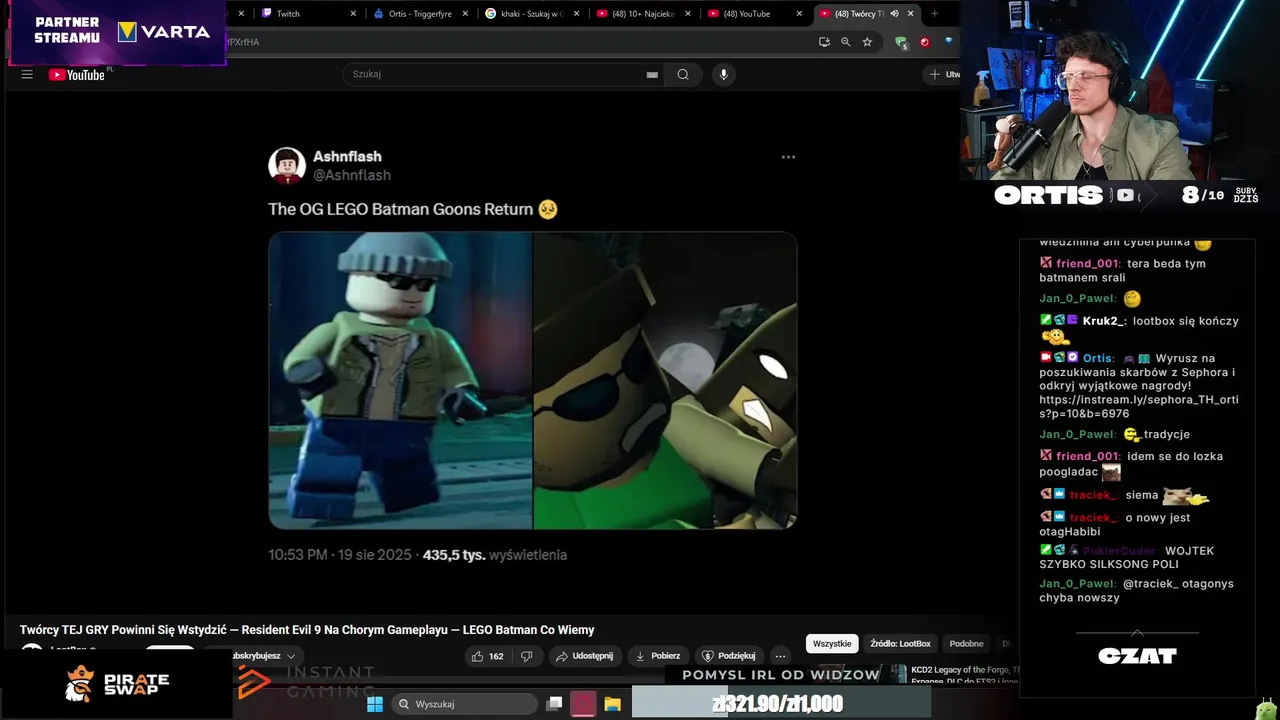Open the blue diamond browser extension
The image size is (1280, 720).
pyautogui.click(x=949, y=42)
